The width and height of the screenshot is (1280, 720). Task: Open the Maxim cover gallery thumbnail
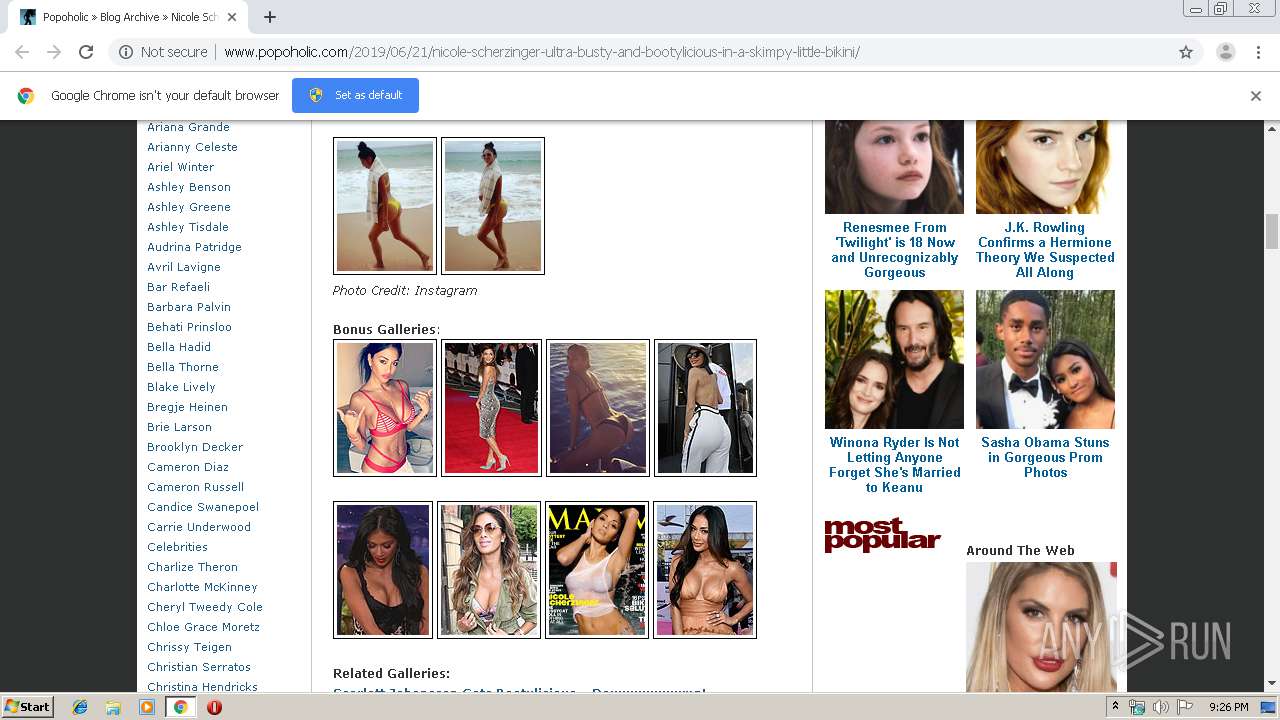click(x=597, y=570)
